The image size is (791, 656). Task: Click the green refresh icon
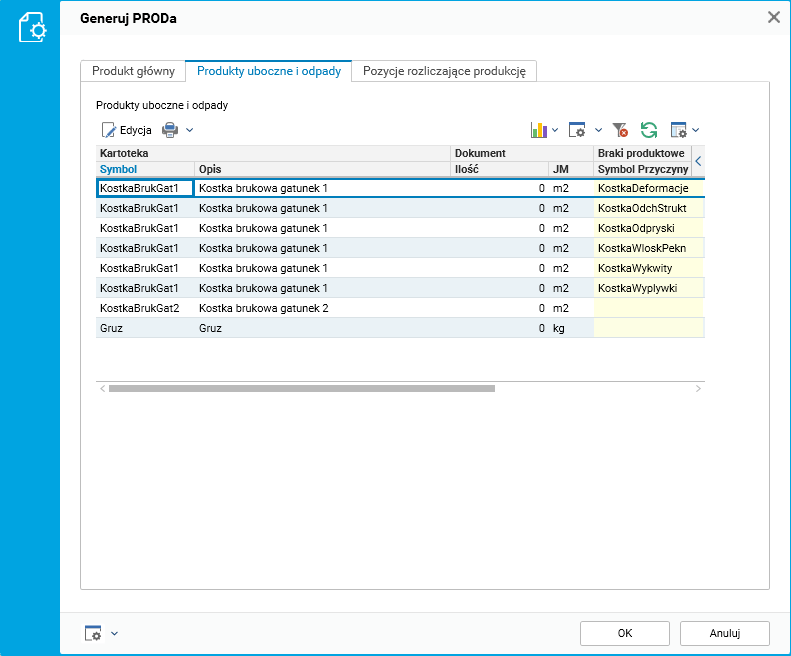[x=649, y=130]
